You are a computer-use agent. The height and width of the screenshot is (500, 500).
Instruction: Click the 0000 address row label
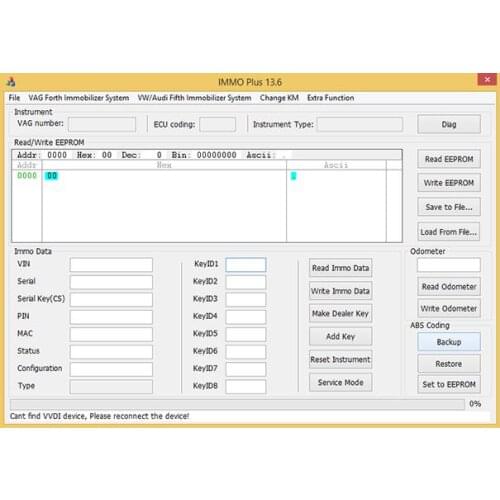27,176
